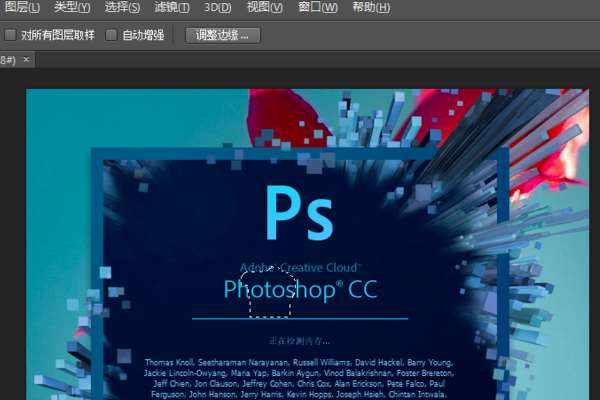Enable the 对所有图层取样 checkbox
The image size is (600, 400).
(x=10, y=35)
